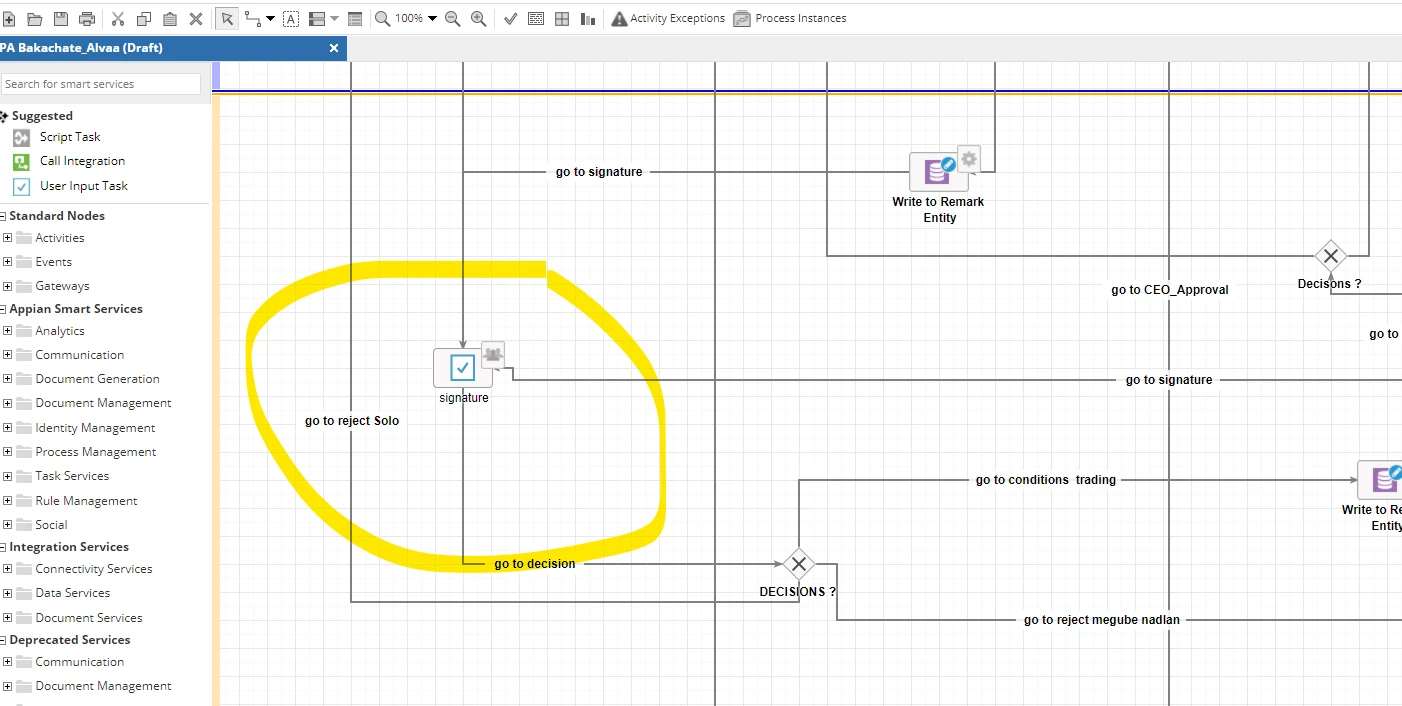The height and width of the screenshot is (706, 1402).
Task: Copy the selected node
Action: 144,18
